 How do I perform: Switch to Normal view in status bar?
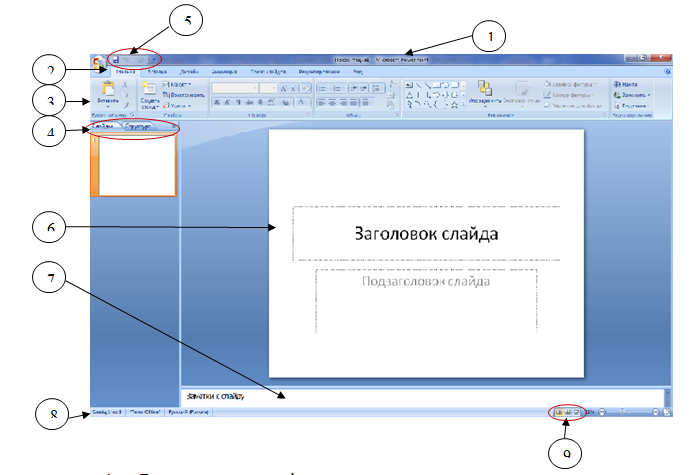556,412
